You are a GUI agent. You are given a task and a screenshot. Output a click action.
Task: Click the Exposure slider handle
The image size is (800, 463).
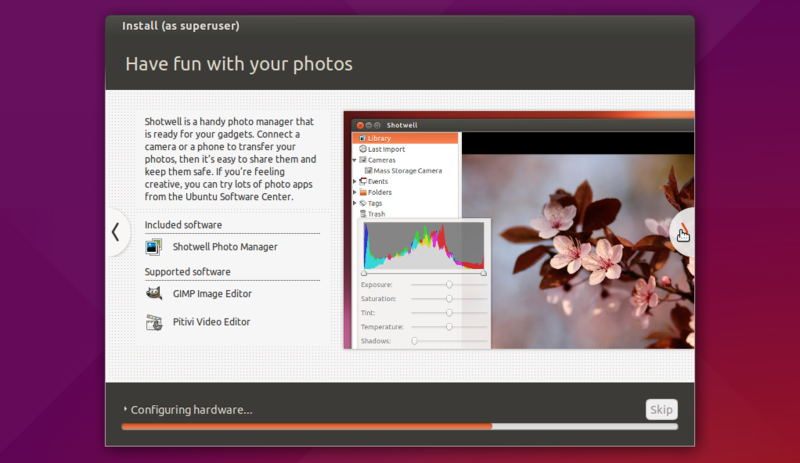(x=449, y=284)
